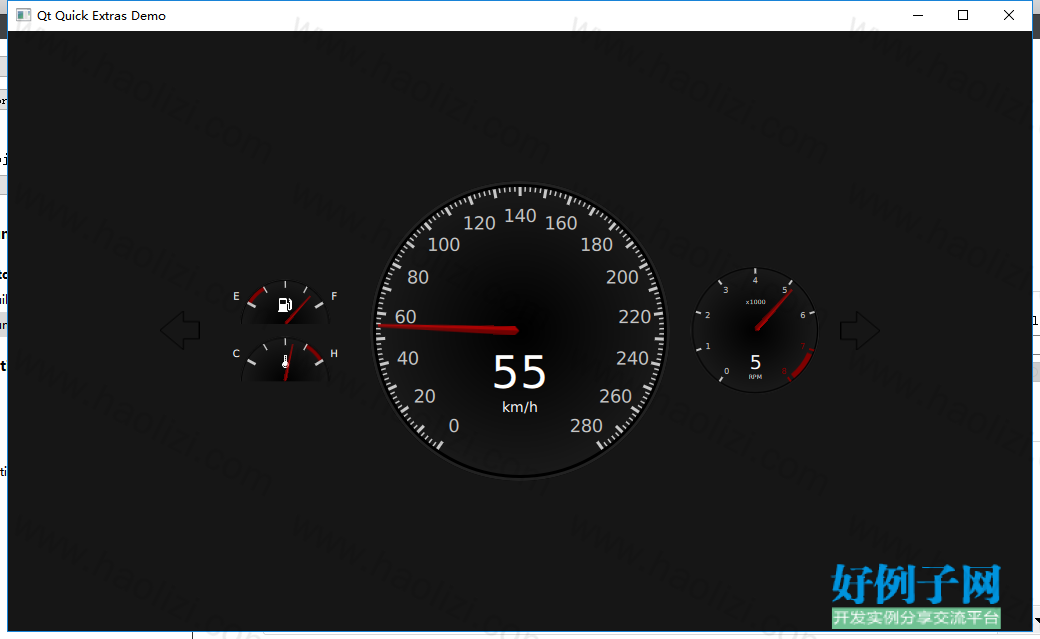
Task: Click the RPM label under tachometer value
Action: click(x=755, y=377)
